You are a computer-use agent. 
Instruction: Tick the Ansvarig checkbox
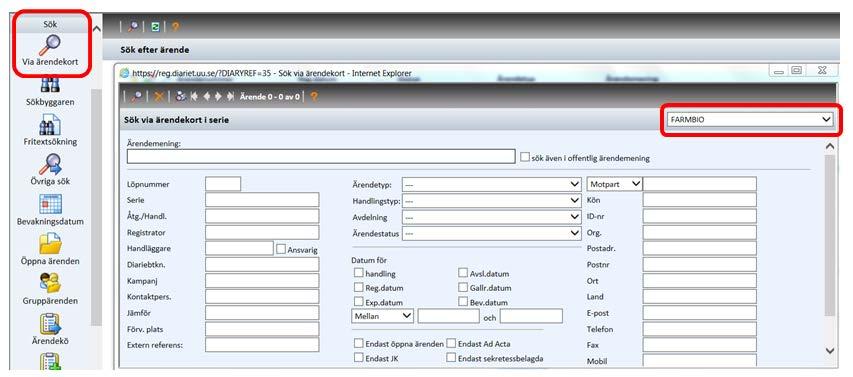pos(281,249)
